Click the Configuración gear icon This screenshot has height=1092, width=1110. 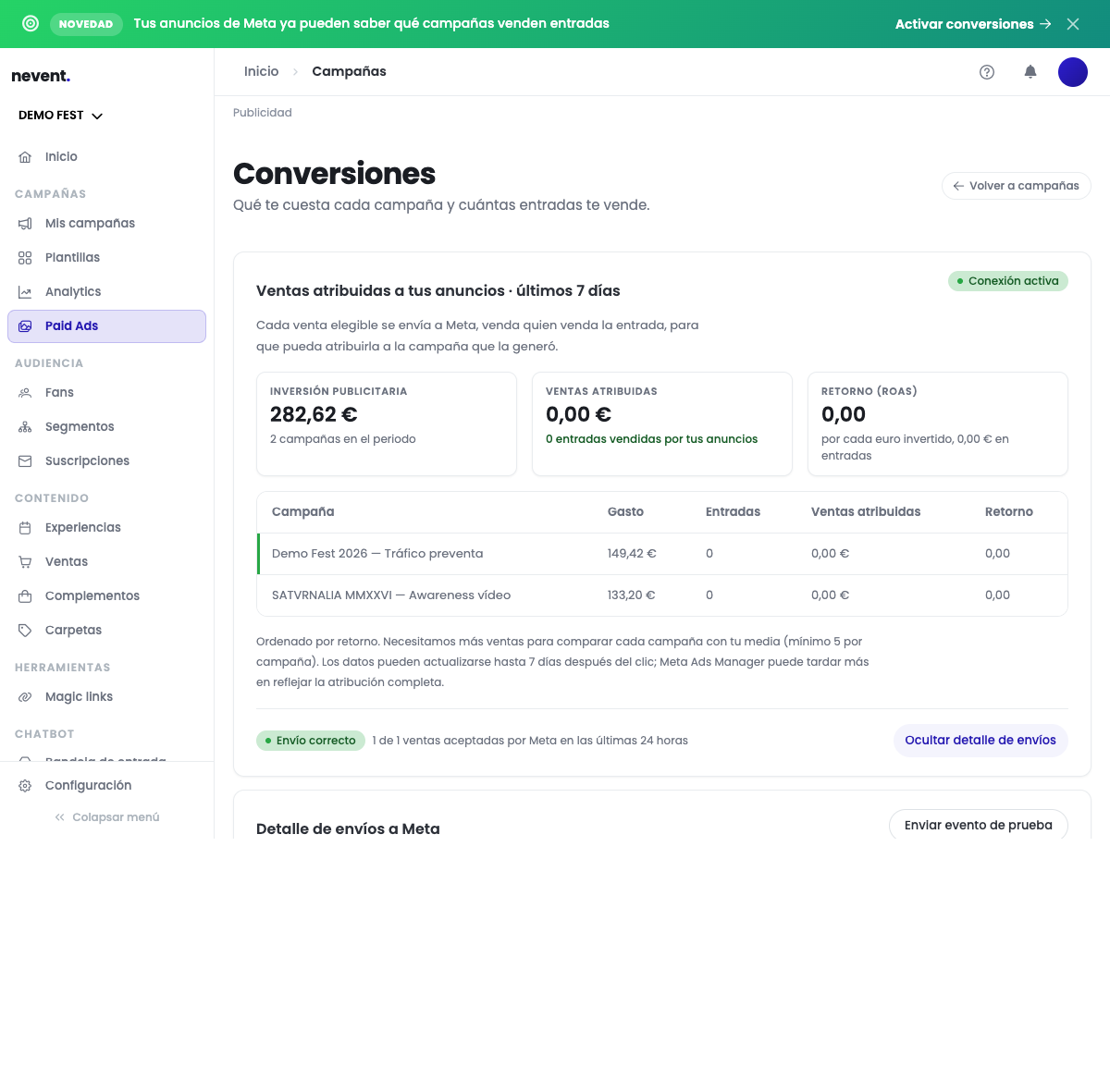[x=25, y=786]
